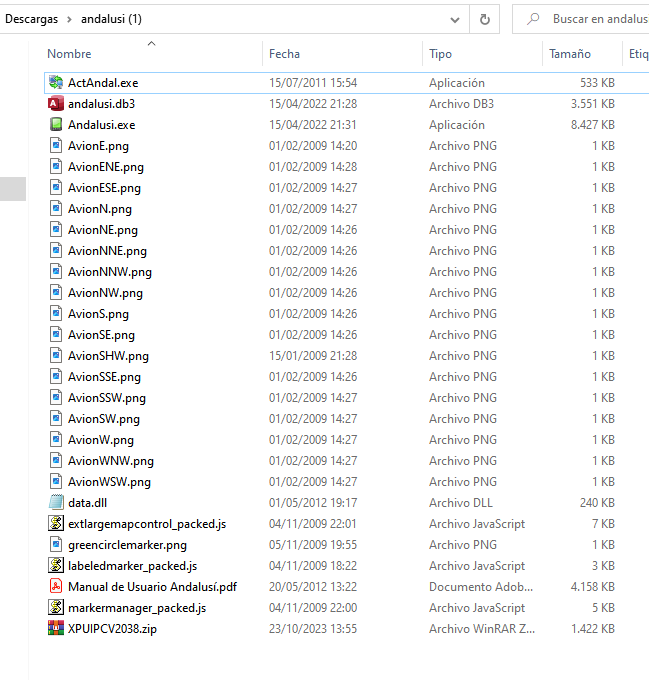Click the 15/07/2011 15:54 date cell
Screen dimensions: 649x680
click(313, 82)
